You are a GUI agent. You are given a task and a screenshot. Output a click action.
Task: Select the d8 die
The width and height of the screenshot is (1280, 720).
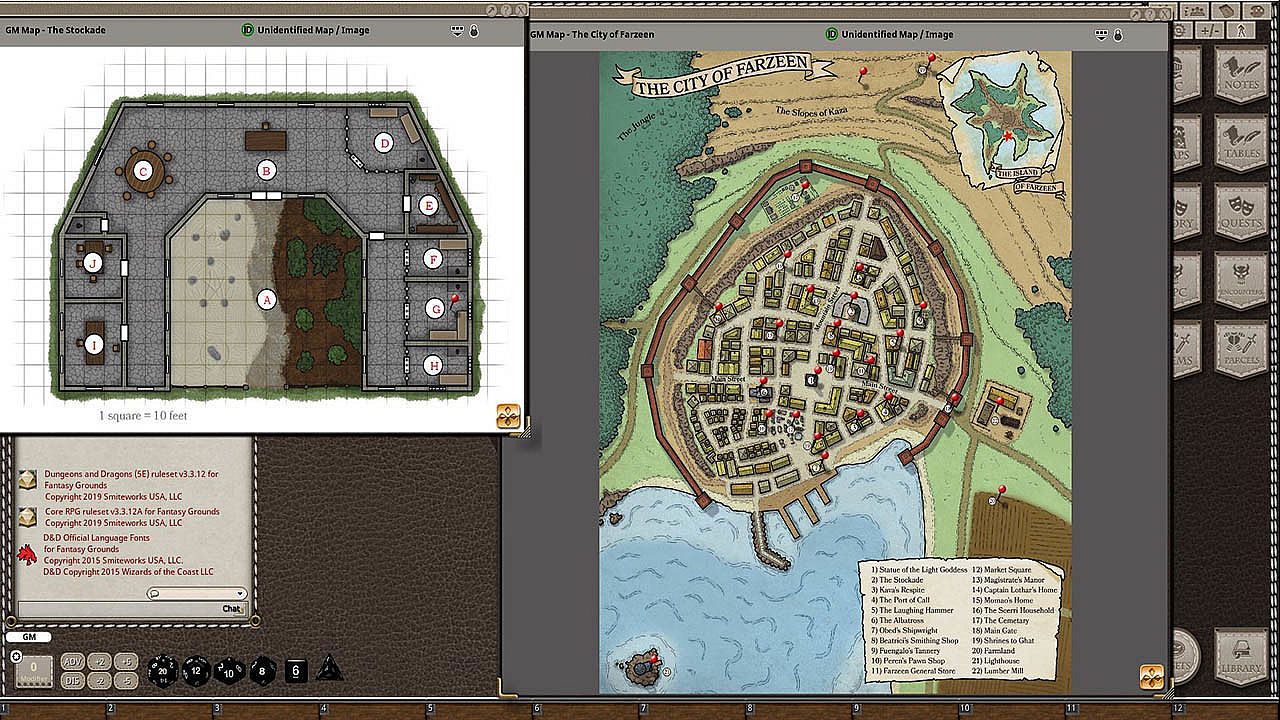coord(262,670)
